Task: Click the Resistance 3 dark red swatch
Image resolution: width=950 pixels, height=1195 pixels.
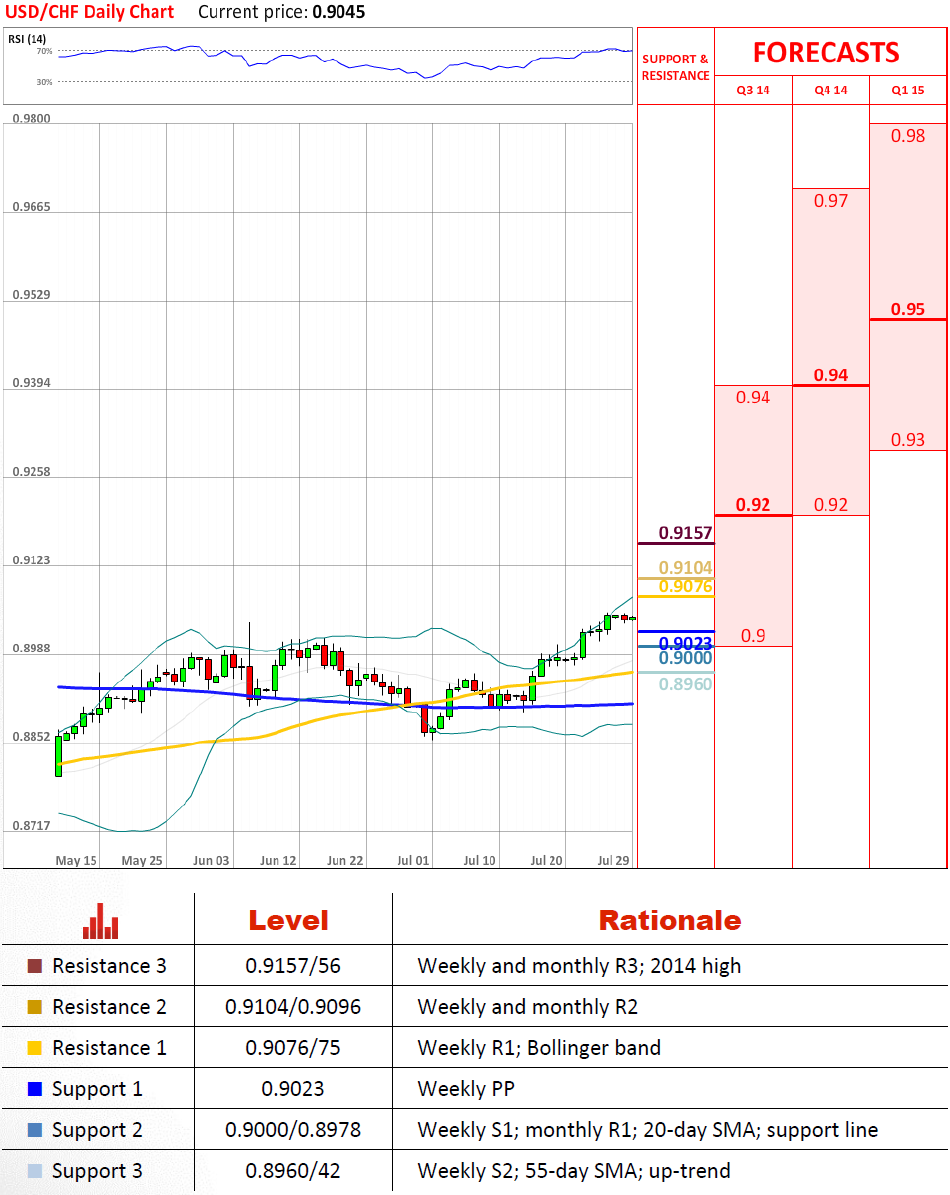Action: click(35, 966)
